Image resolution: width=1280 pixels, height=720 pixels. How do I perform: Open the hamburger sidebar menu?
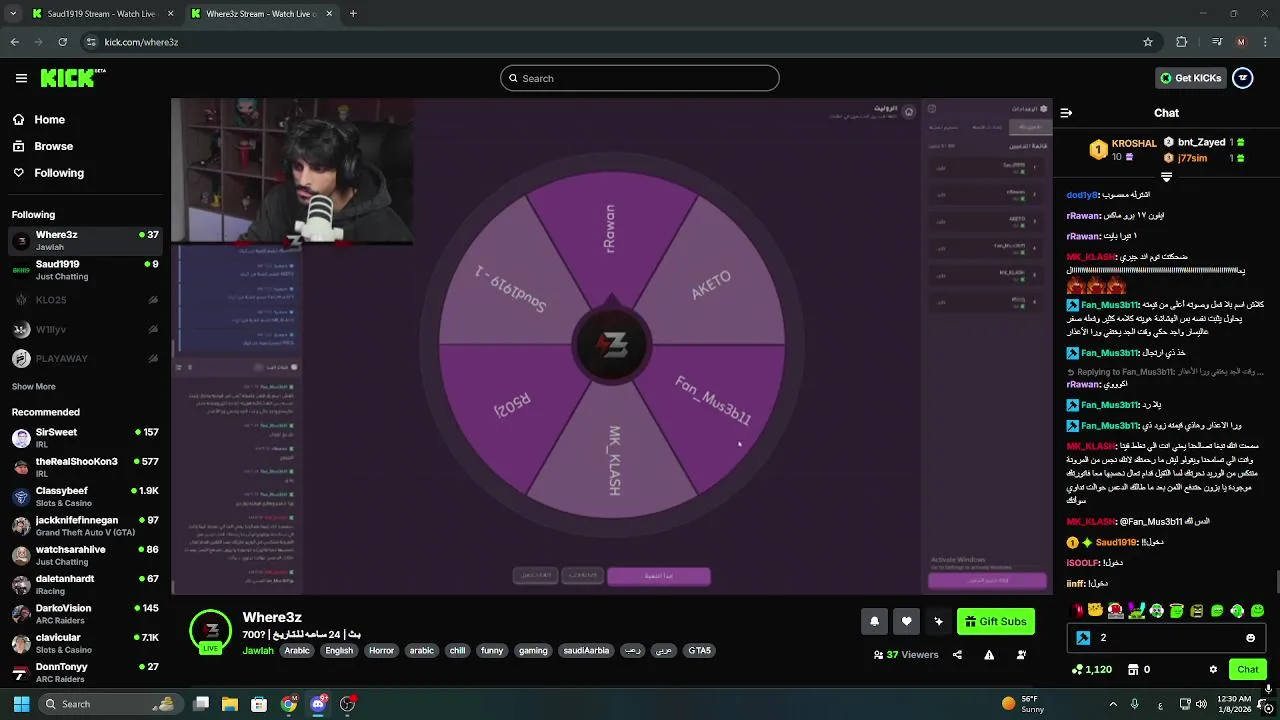(x=21, y=78)
